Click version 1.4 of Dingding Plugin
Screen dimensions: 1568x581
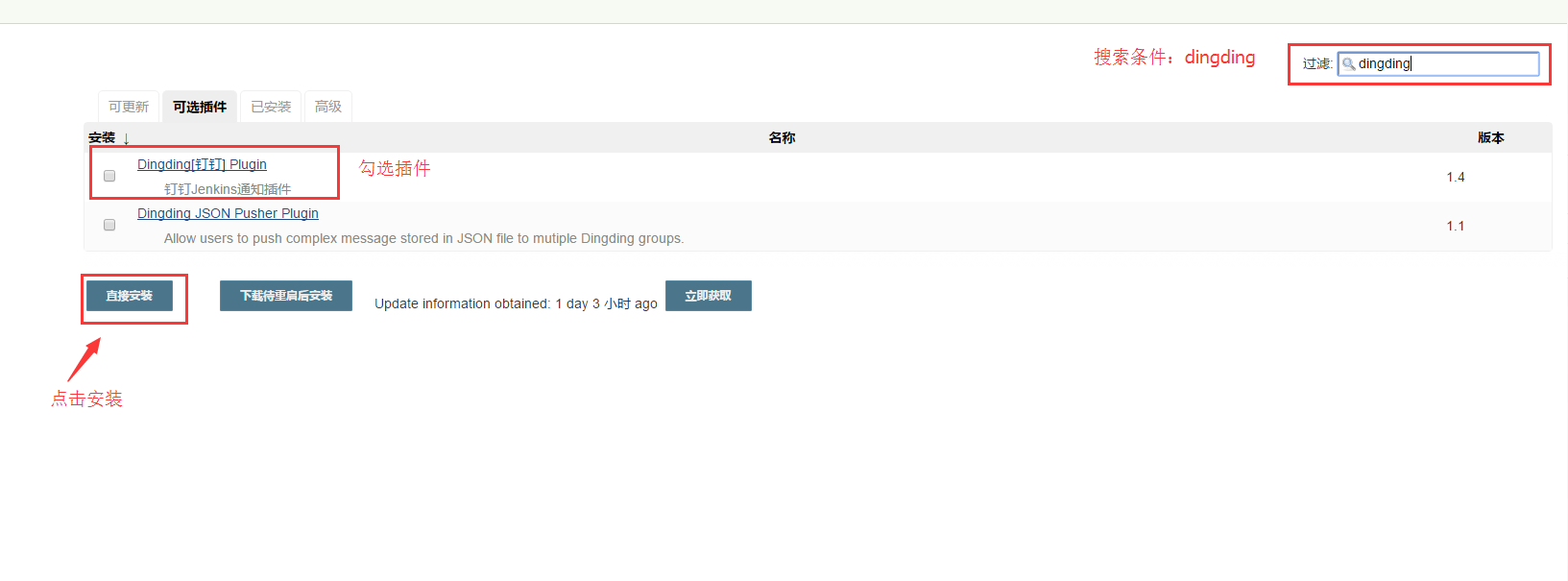1456,177
